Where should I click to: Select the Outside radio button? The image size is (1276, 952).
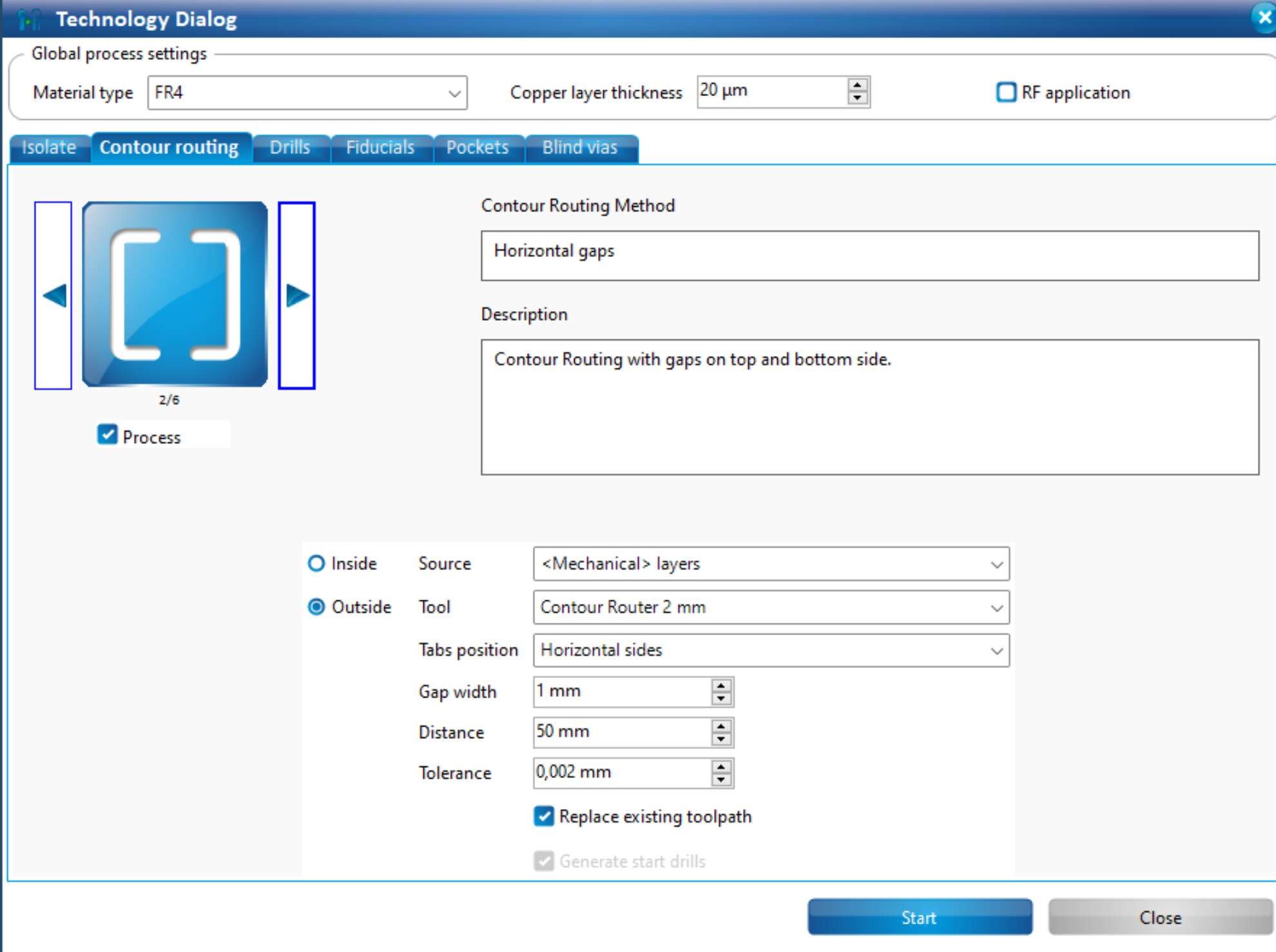pos(316,606)
